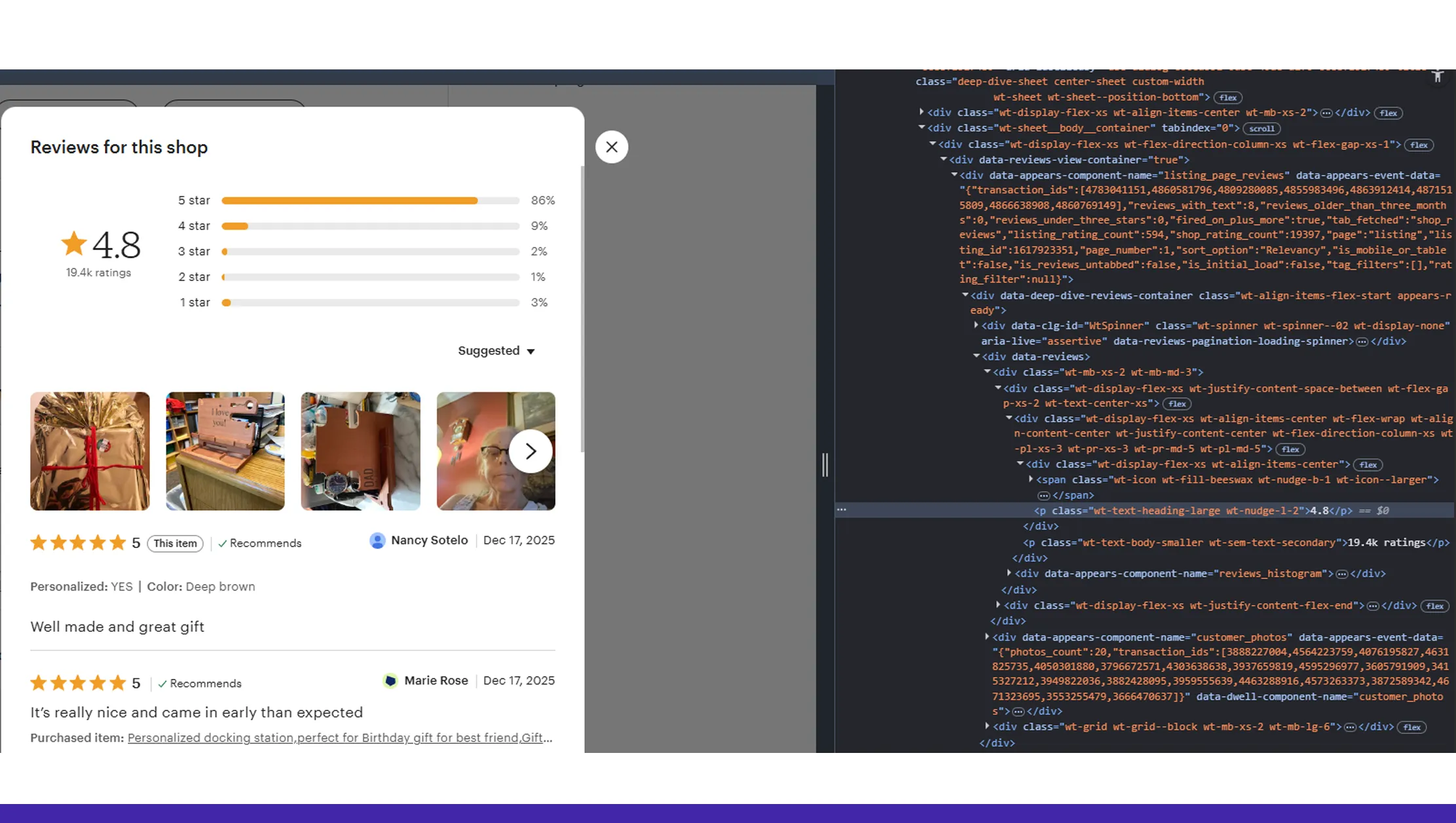Click the ellipsis expander after the wt-spinner div
The width and height of the screenshot is (1456, 823).
tap(1362, 341)
